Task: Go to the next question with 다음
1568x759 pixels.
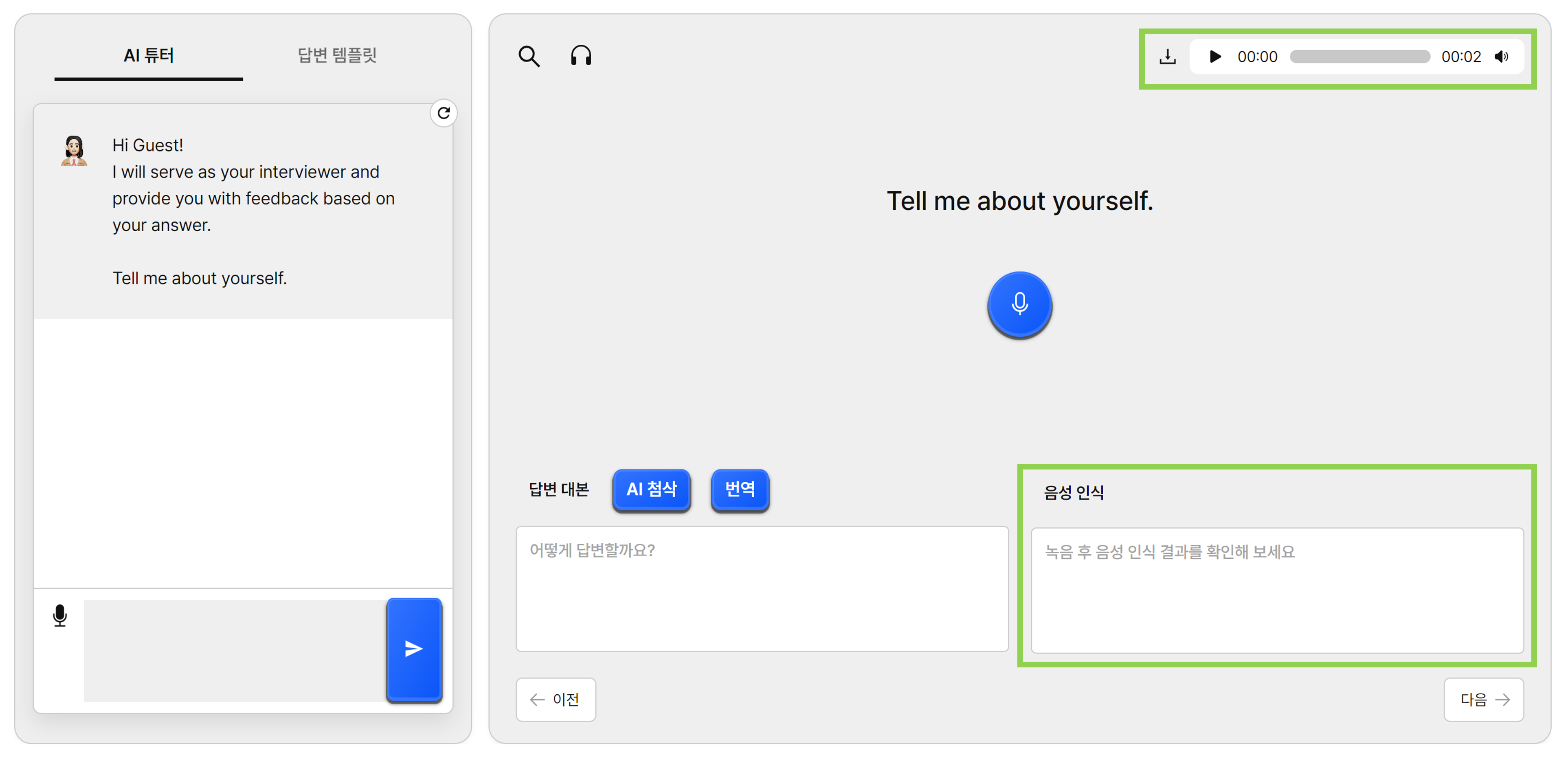Action: [1483, 700]
